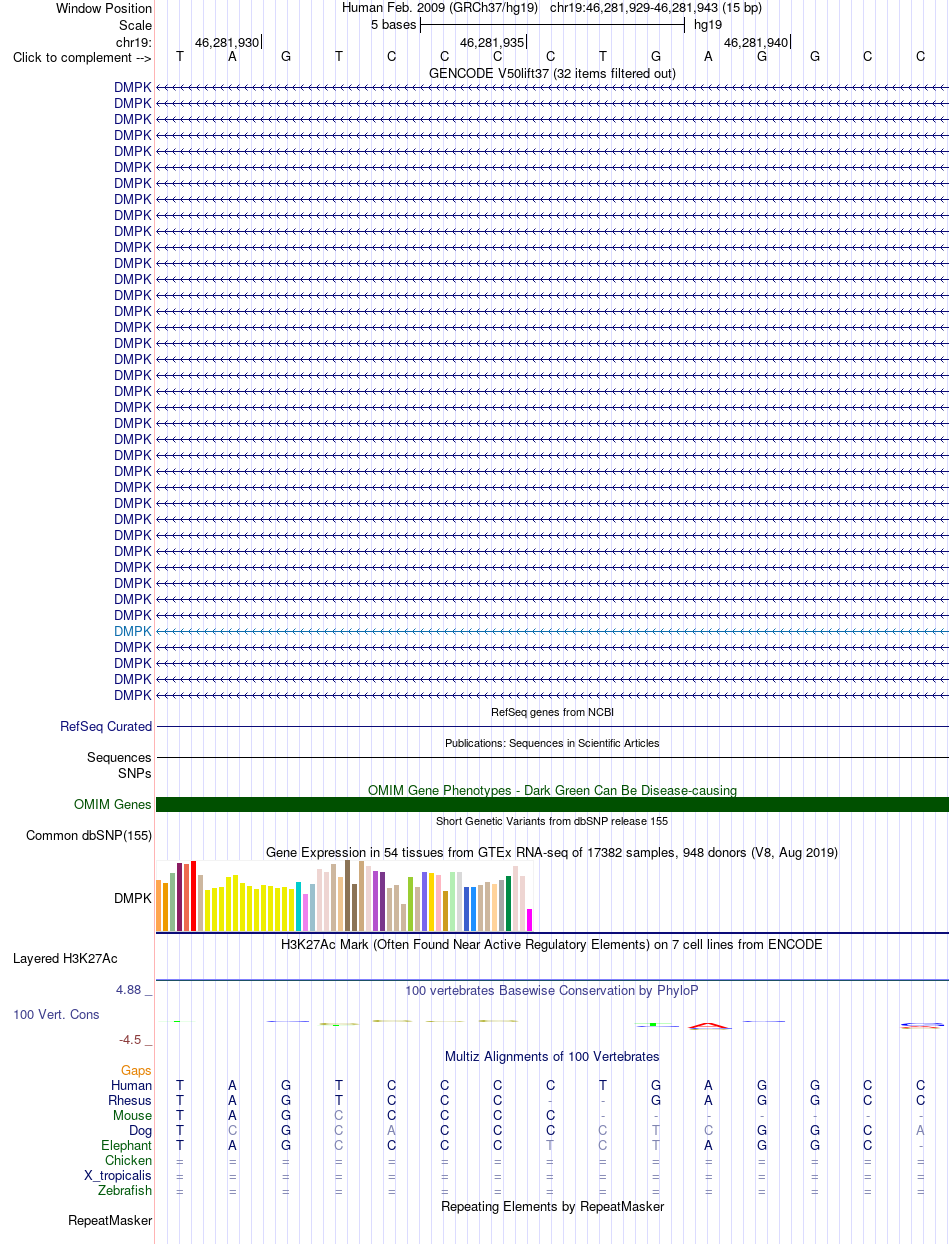Click the dark green bar in the GTEx chart
The image size is (950, 1244).
tap(509, 903)
